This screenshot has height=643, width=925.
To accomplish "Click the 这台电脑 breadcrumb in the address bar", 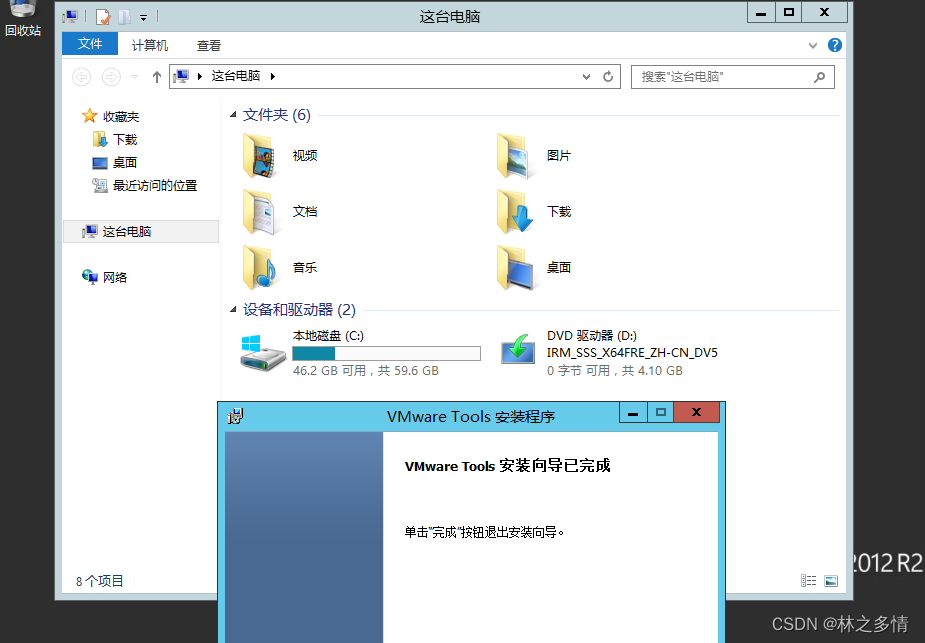I will click(236, 76).
